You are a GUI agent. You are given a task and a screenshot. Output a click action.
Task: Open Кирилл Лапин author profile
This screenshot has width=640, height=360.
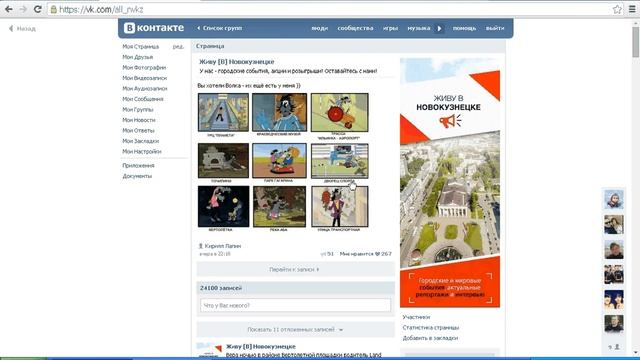(223, 246)
